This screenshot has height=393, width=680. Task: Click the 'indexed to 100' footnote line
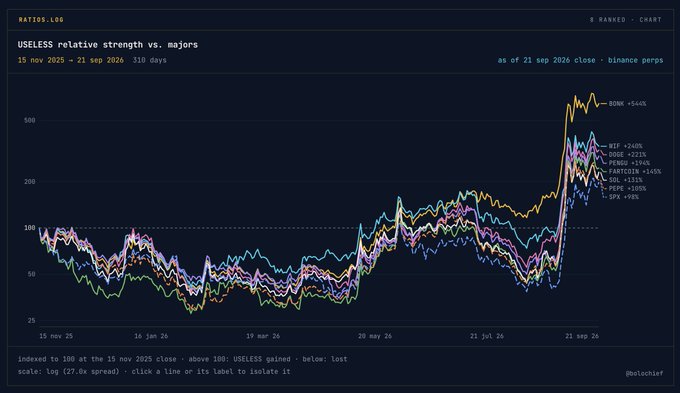point(183,359)
